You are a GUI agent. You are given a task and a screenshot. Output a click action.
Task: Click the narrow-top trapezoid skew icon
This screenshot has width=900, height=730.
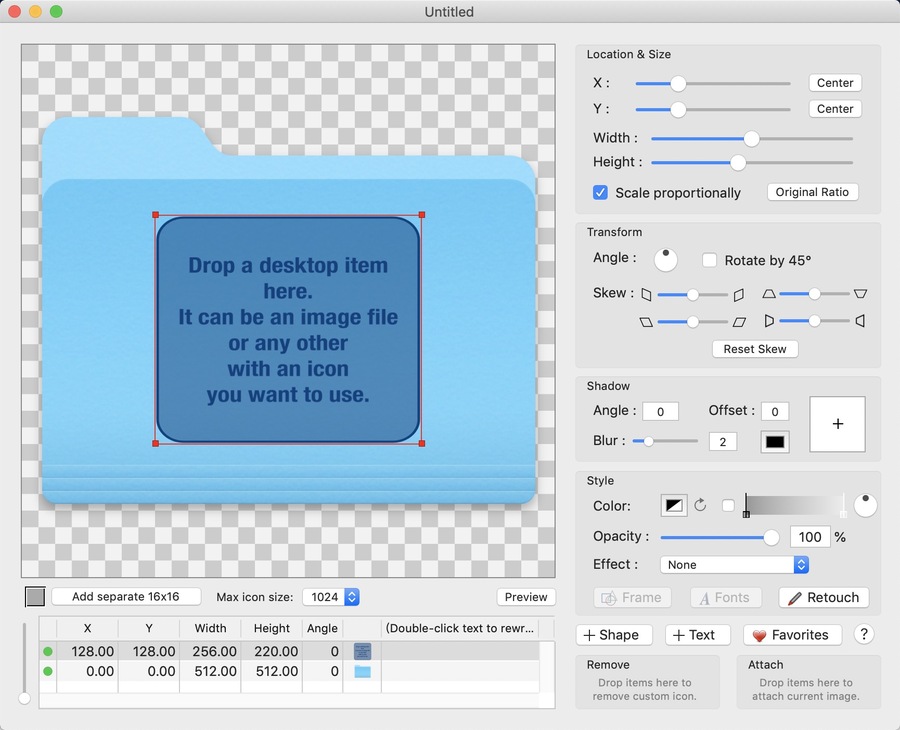click(769, 294)
